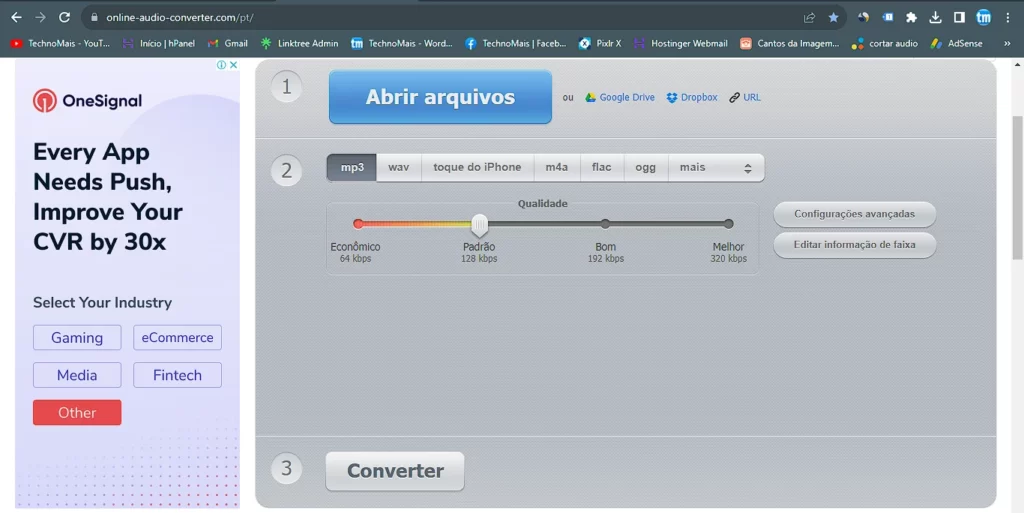This screenshot has width=1024, height=513.
Task: Share this page using the share icon
Action: click(809, 18)
